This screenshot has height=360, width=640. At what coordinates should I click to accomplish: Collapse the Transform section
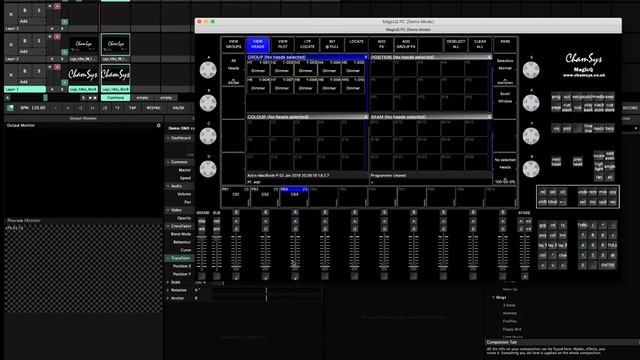[168, 258]
